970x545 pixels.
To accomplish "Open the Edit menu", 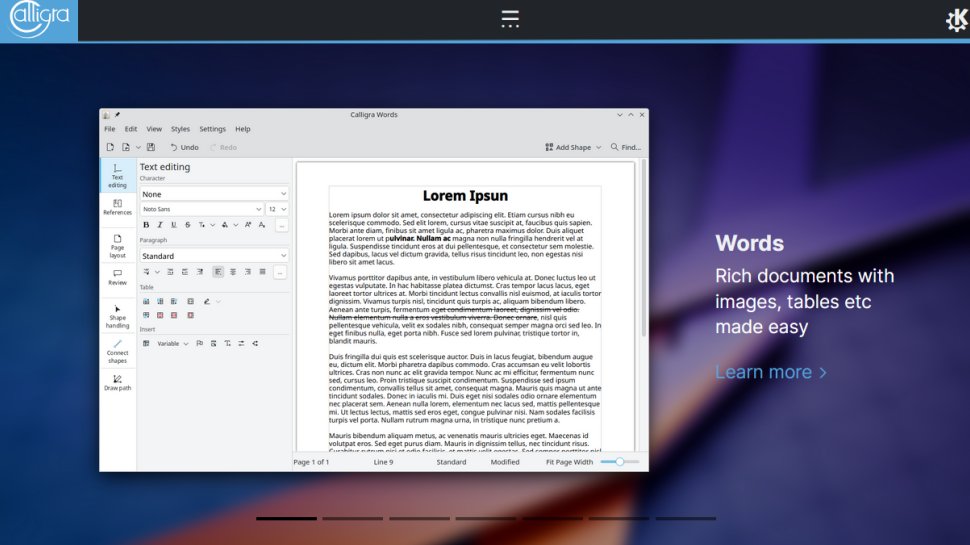I will (131, 129).
